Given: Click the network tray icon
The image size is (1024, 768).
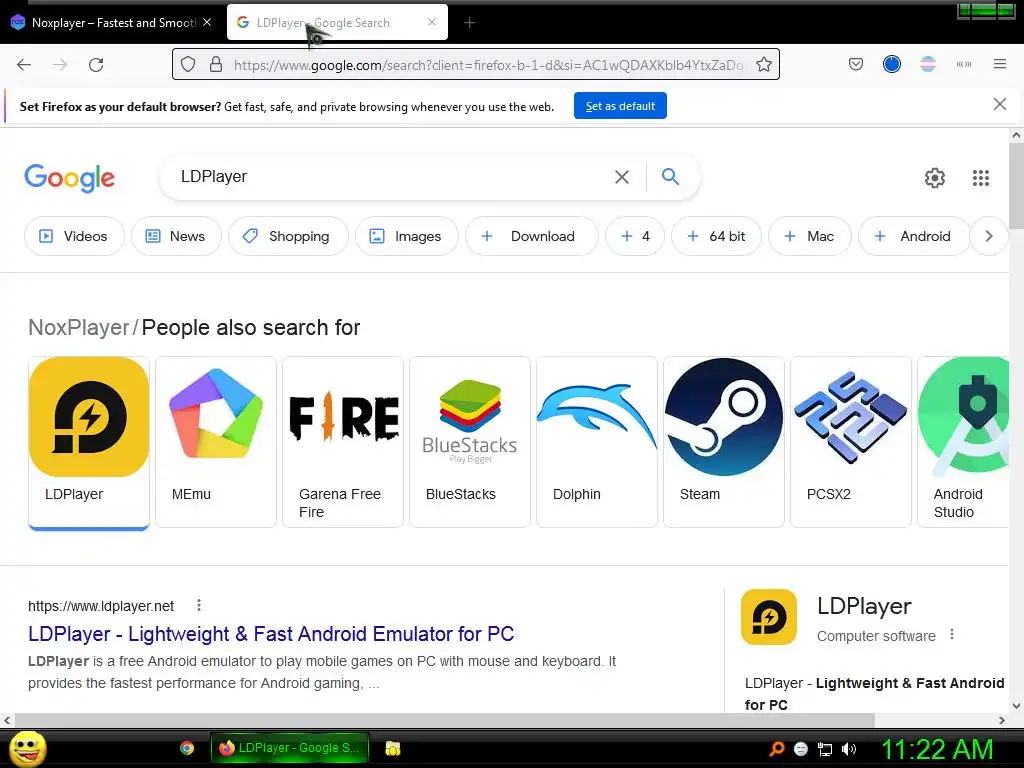Looking at the screenshot, I should coord(825,749).
